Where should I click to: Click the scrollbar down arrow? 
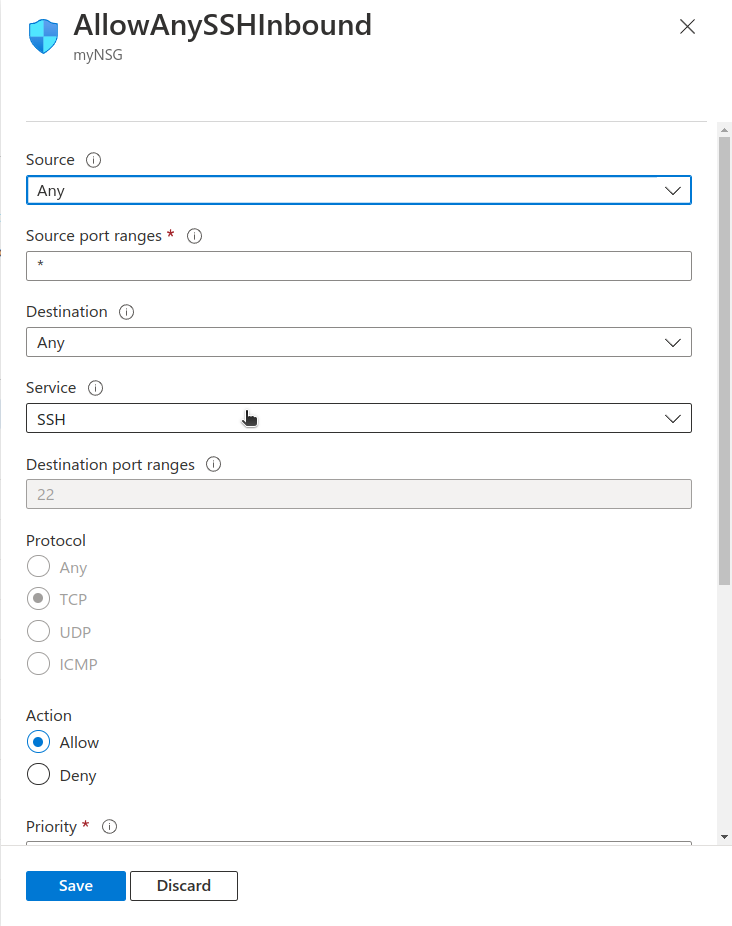coord(724,836)
